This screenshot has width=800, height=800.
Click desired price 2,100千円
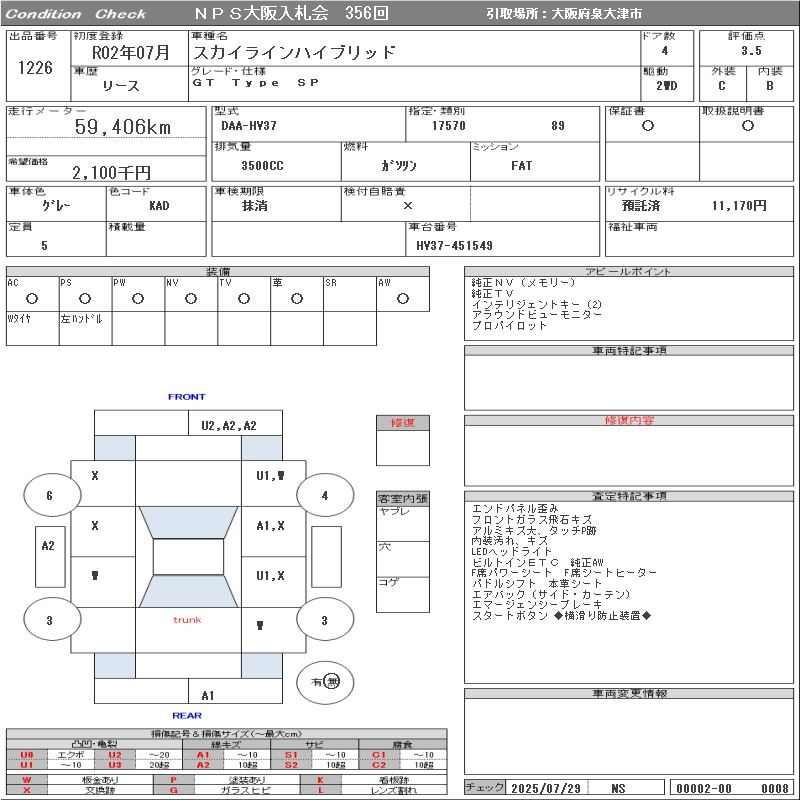pyautogui.click(x=111, y=172)
